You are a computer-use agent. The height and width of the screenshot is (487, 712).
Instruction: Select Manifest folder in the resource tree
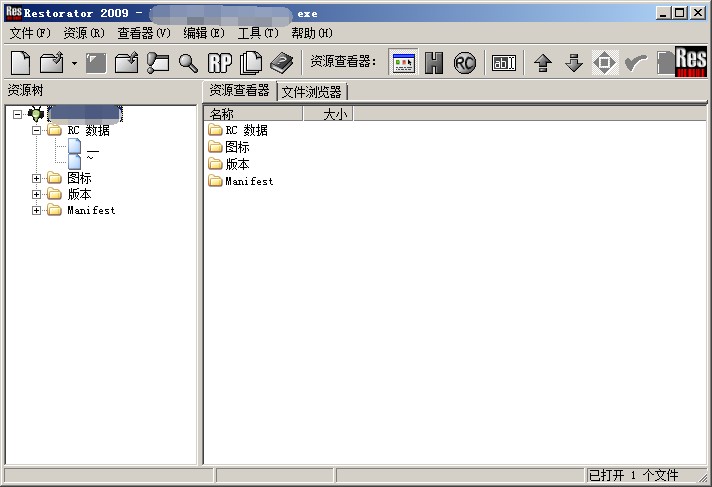[x=91, y=210]
